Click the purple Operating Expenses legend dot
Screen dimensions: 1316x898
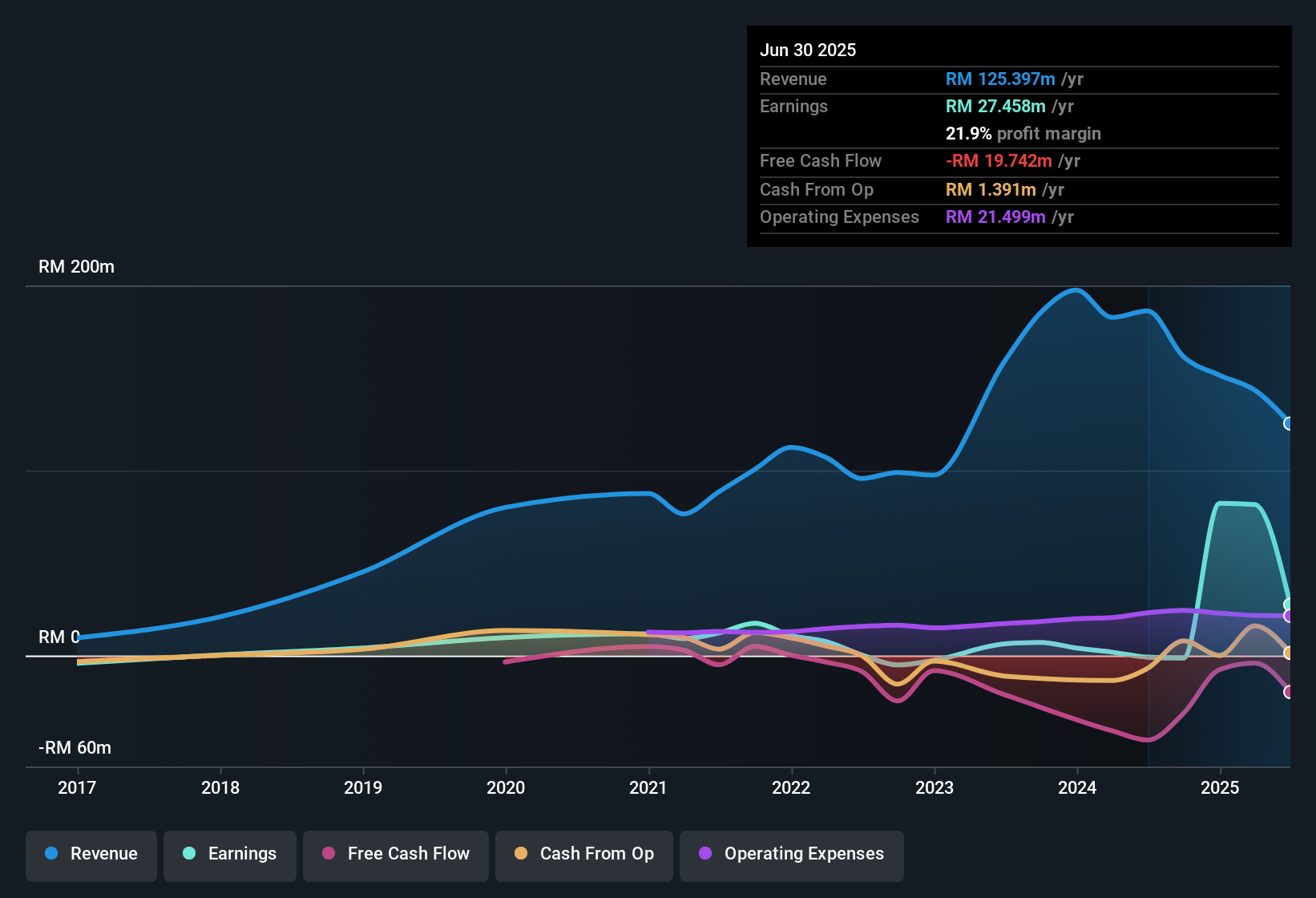click(x=704, y=854)
